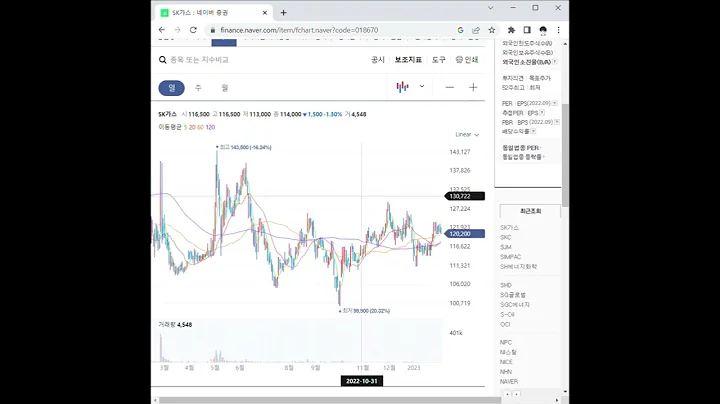The height and width of the screenshot is (404, 720).
Task: Open NHN in recent list
Action: coord(506,372)
